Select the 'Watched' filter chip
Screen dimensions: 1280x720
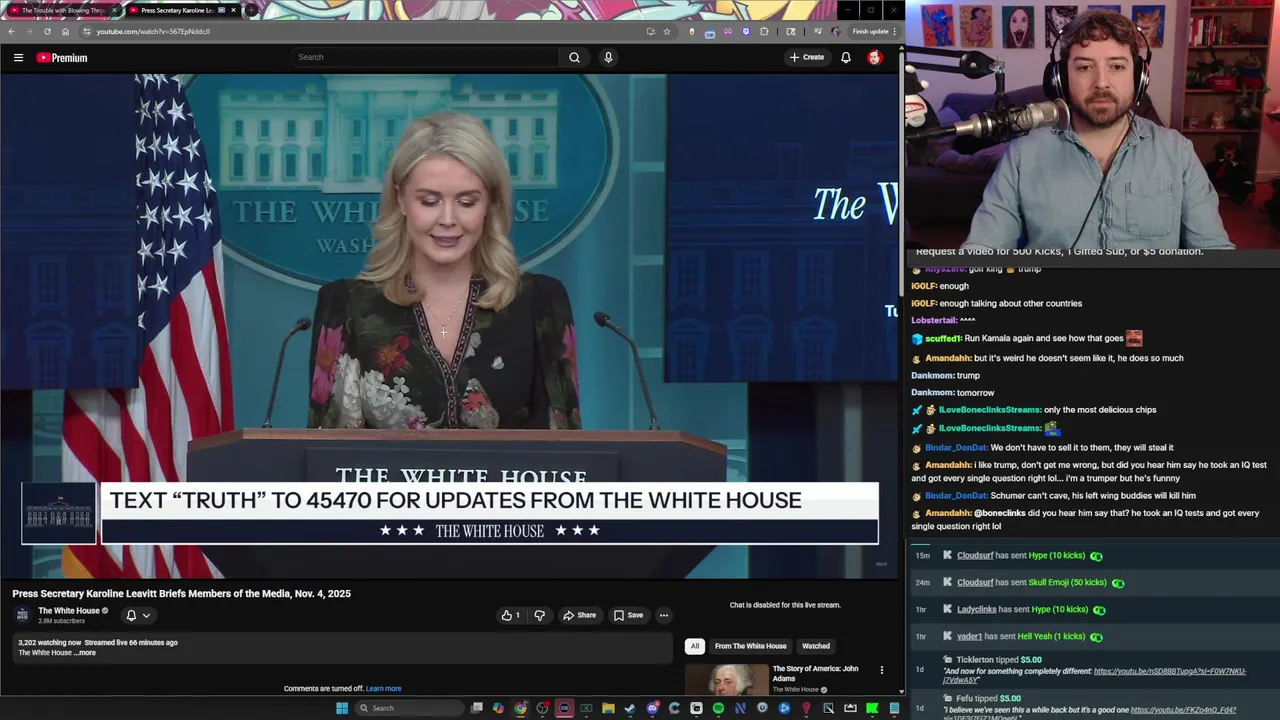[x=816, y=646]
